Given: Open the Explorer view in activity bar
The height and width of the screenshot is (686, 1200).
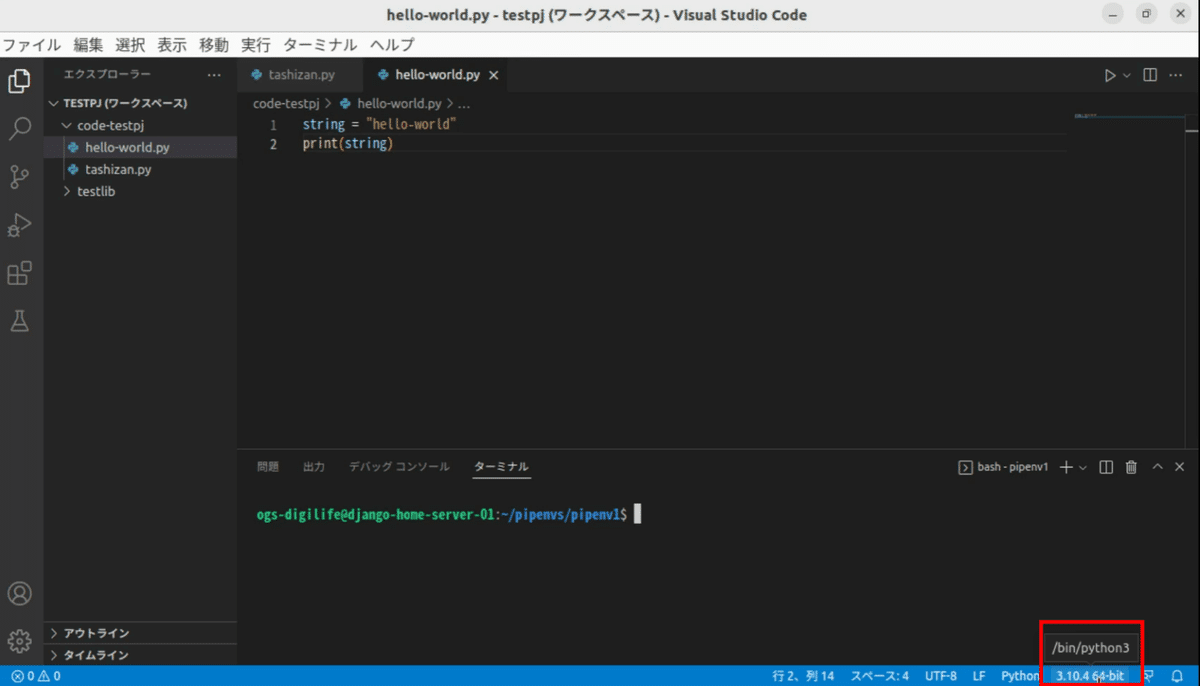Looking at the screenshot, I should tap(19, 81).
